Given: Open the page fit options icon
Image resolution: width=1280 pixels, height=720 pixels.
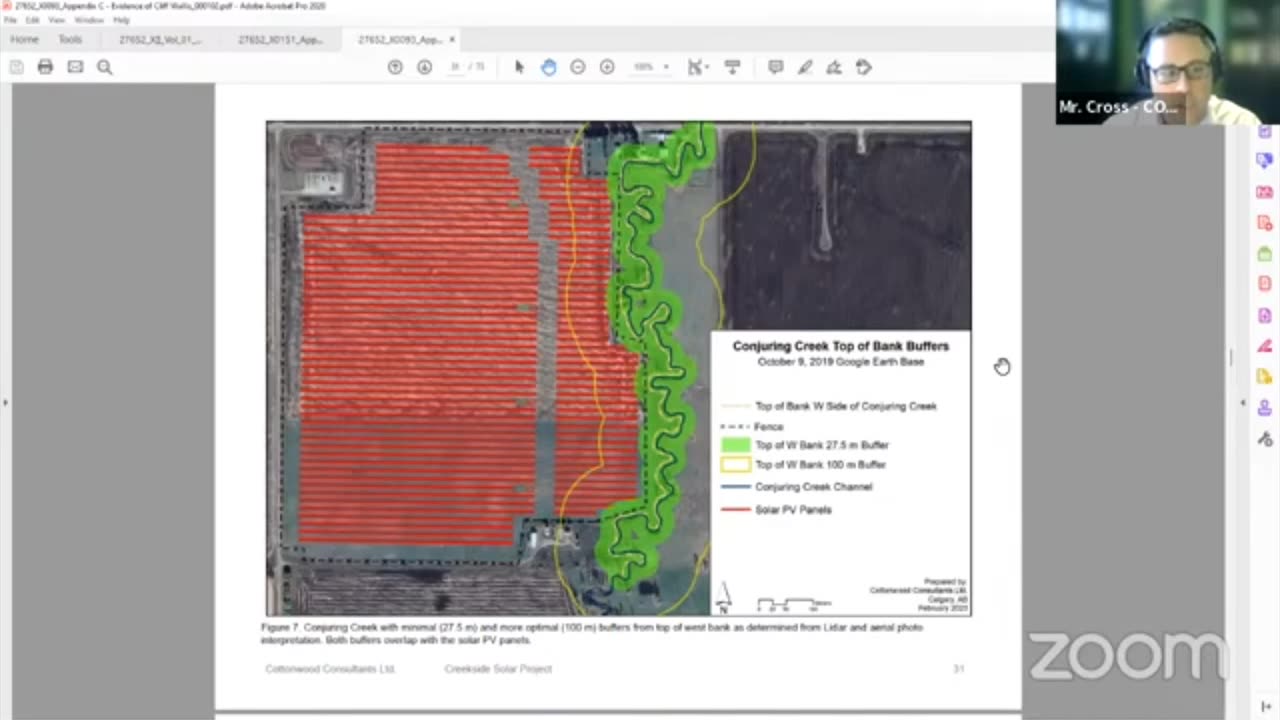Looking at the screenshot, I should click(x=696, y=67).
